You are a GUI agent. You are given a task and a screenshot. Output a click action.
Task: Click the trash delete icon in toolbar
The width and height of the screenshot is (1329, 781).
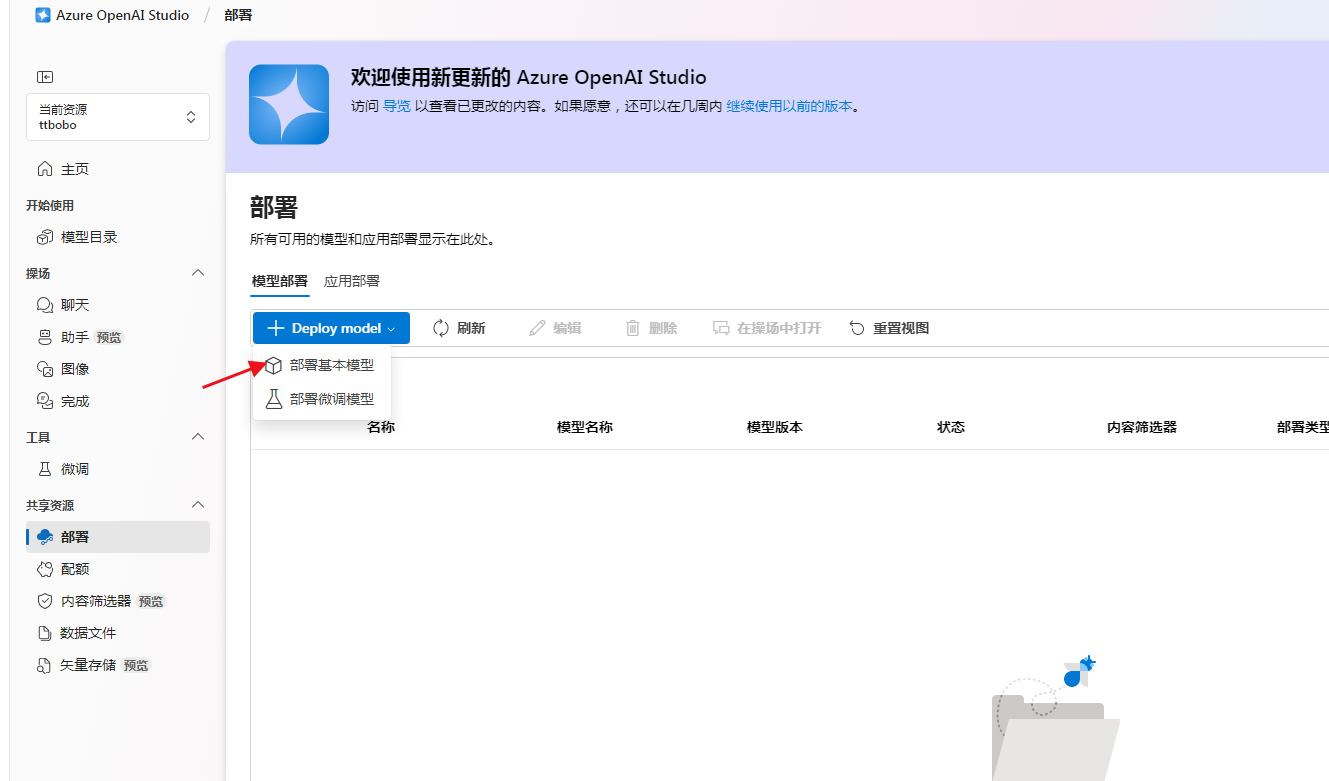633,328
